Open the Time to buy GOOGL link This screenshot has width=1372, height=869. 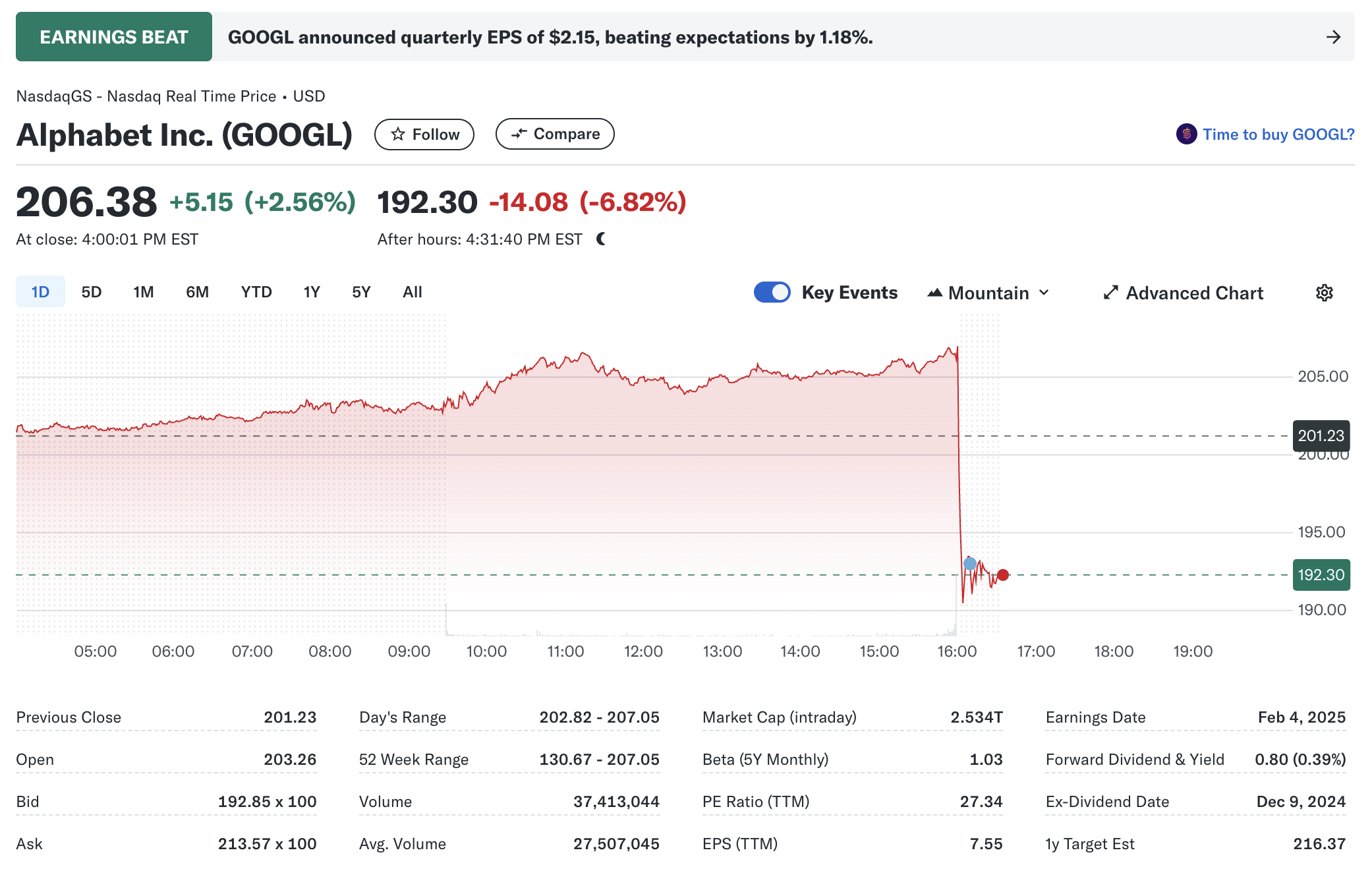(x=1278, y=135)
